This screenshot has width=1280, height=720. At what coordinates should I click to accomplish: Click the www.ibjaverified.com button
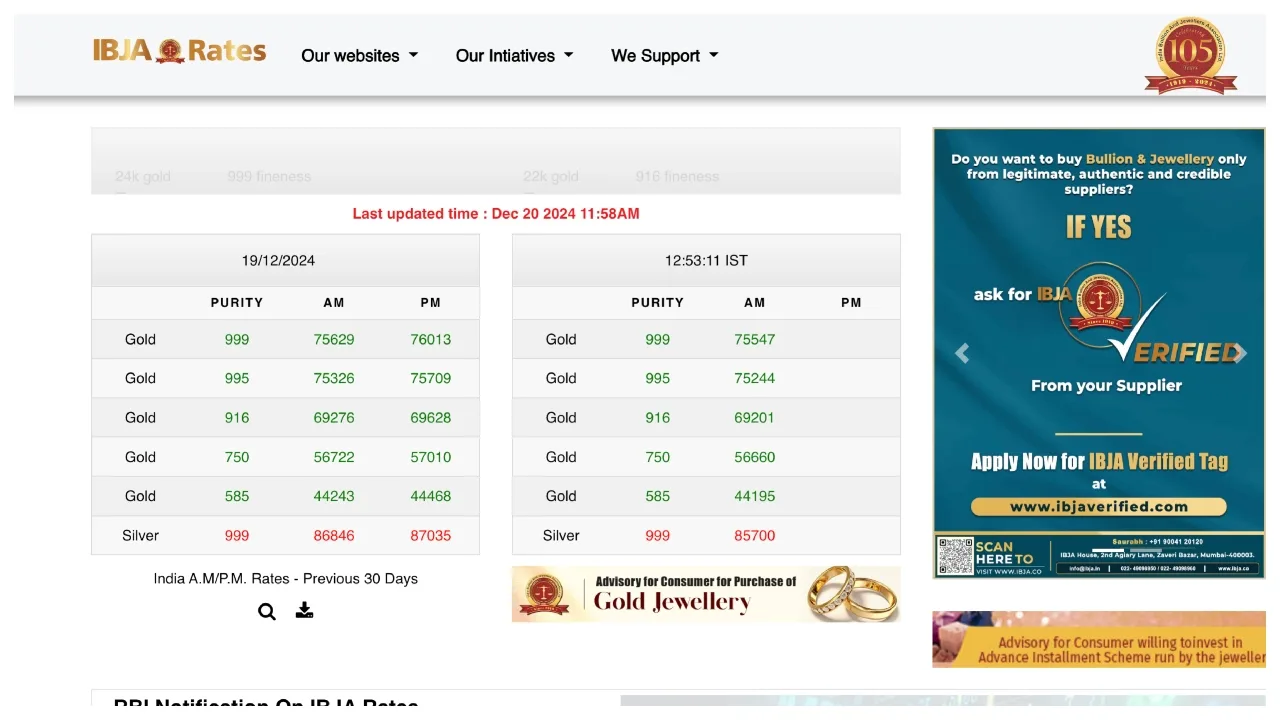tap(1098, 507)
